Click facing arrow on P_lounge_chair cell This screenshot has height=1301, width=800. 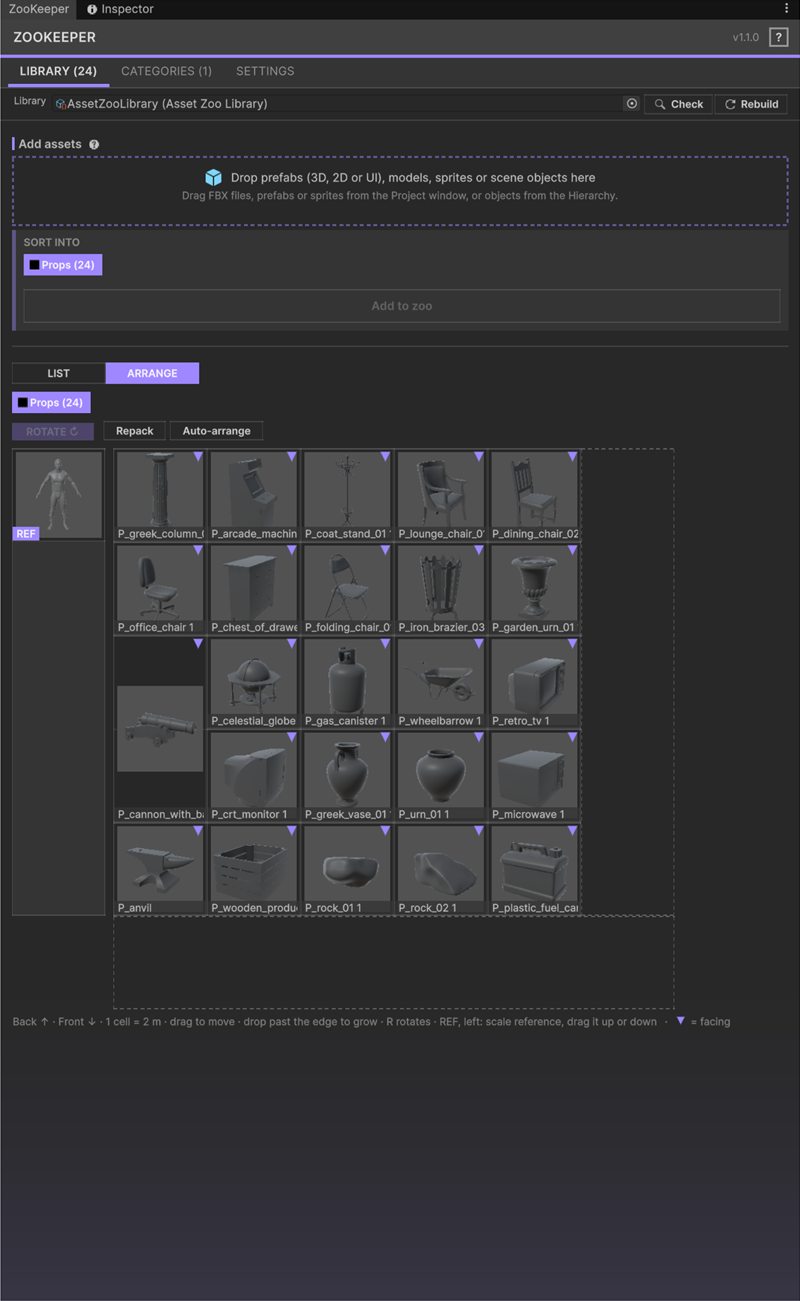coord(479,456)
